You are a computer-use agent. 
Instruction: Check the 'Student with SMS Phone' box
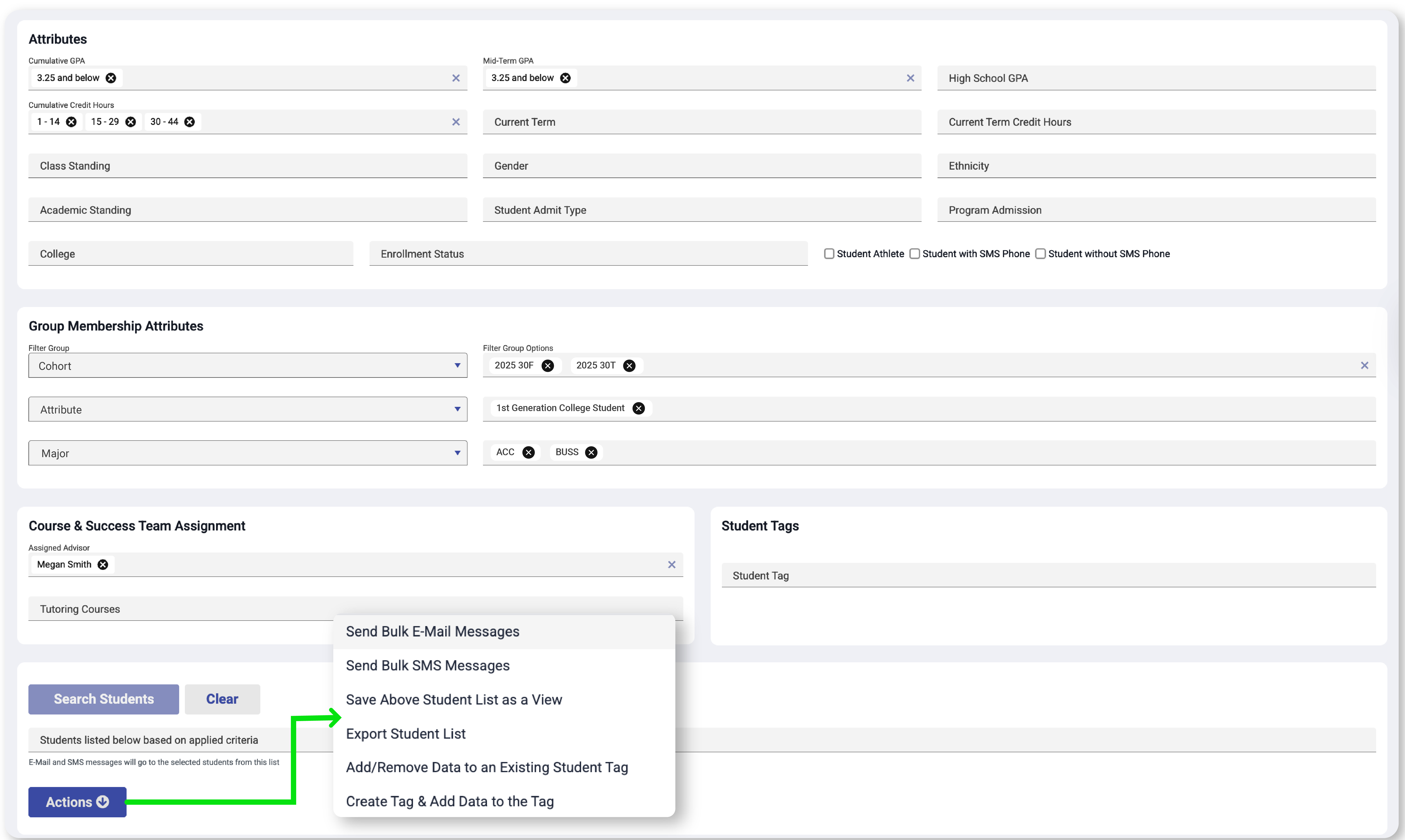click(x=914, y=254)
